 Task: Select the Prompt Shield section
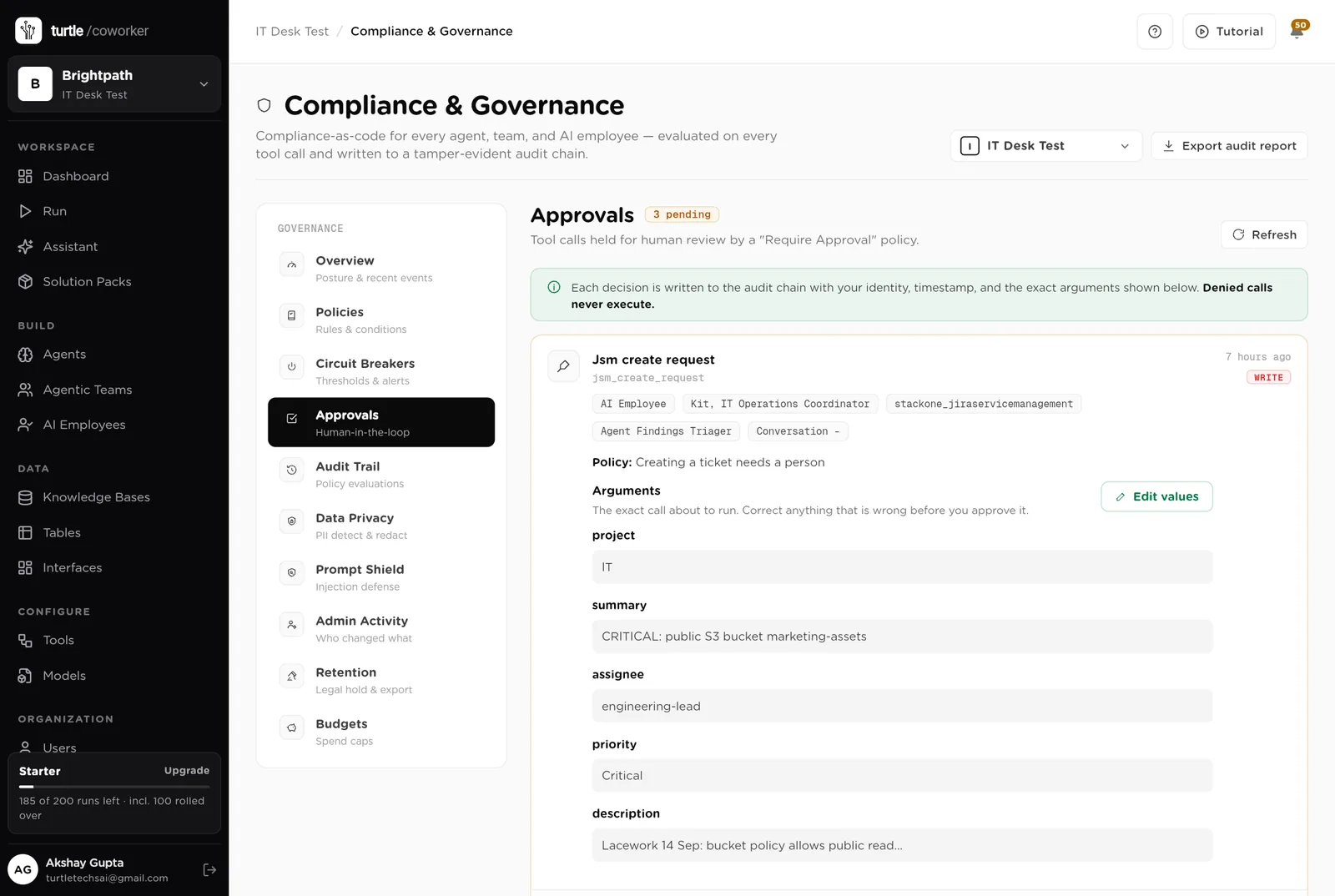[381, 576]
